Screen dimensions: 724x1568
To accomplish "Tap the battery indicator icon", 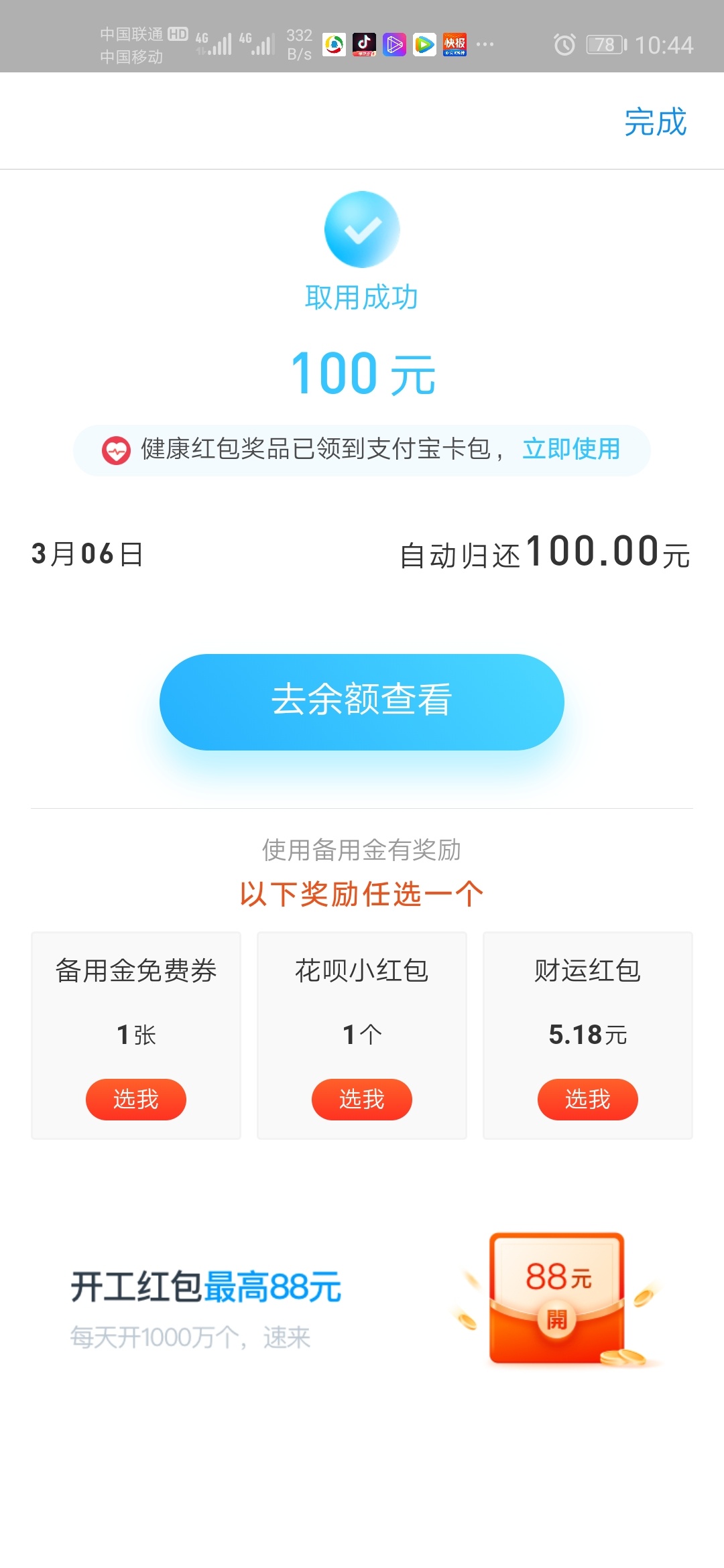I will click(x=607, y=45).
